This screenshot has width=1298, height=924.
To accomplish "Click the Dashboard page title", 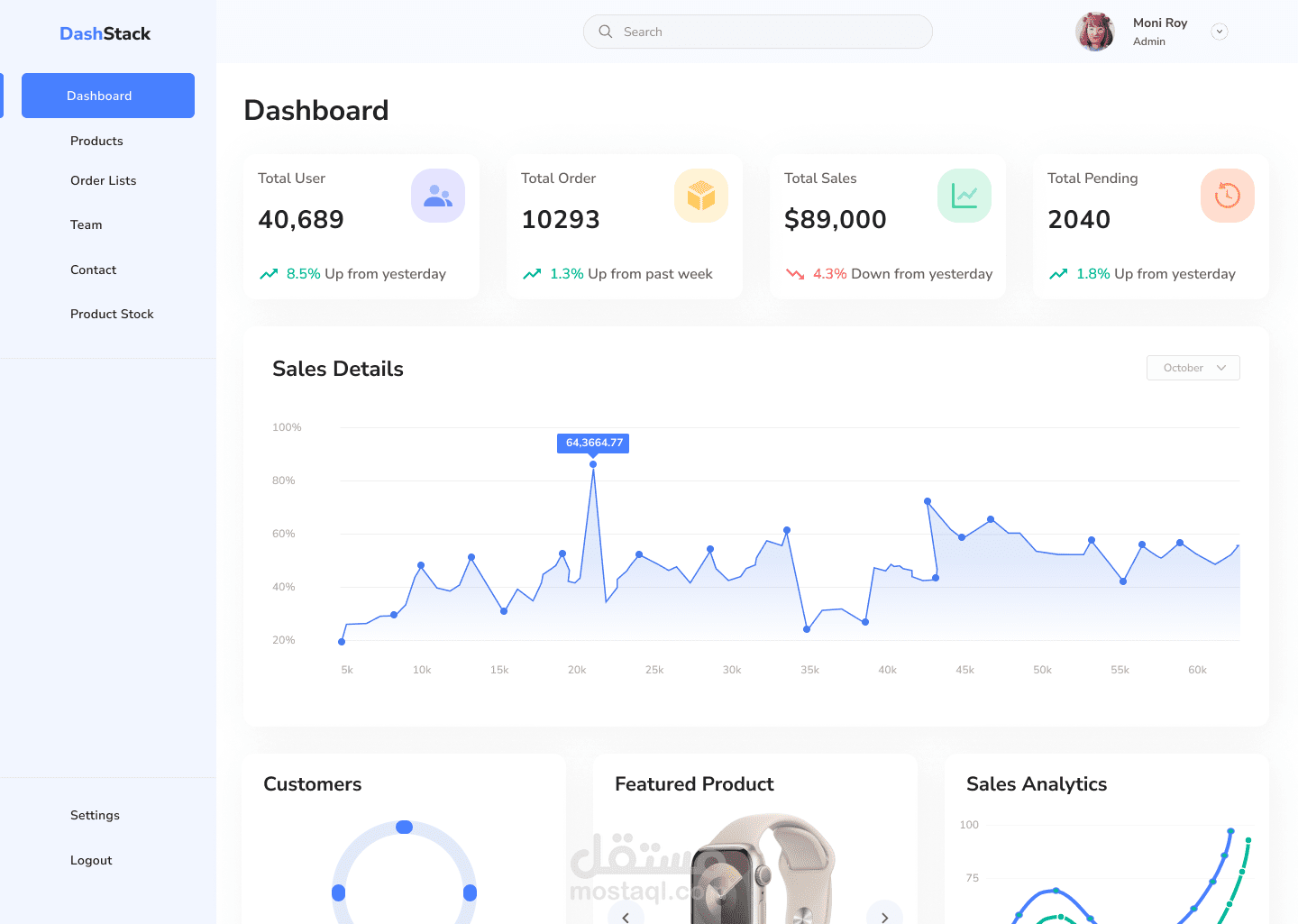I will 316,110.
